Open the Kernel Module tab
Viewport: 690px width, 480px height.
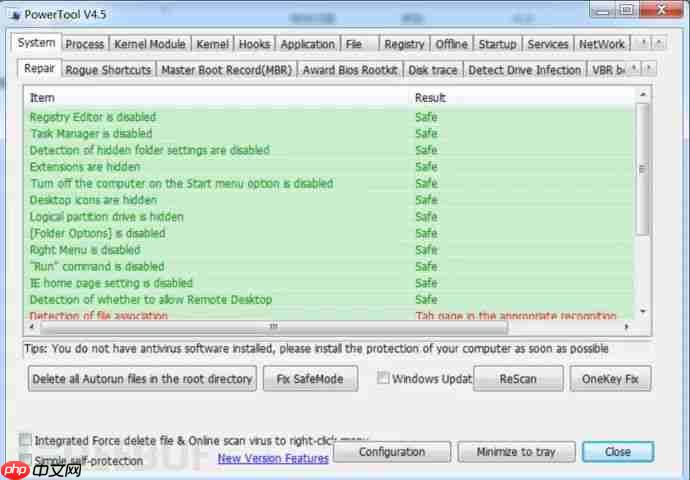pyautogui.click(x=150, y=44)
